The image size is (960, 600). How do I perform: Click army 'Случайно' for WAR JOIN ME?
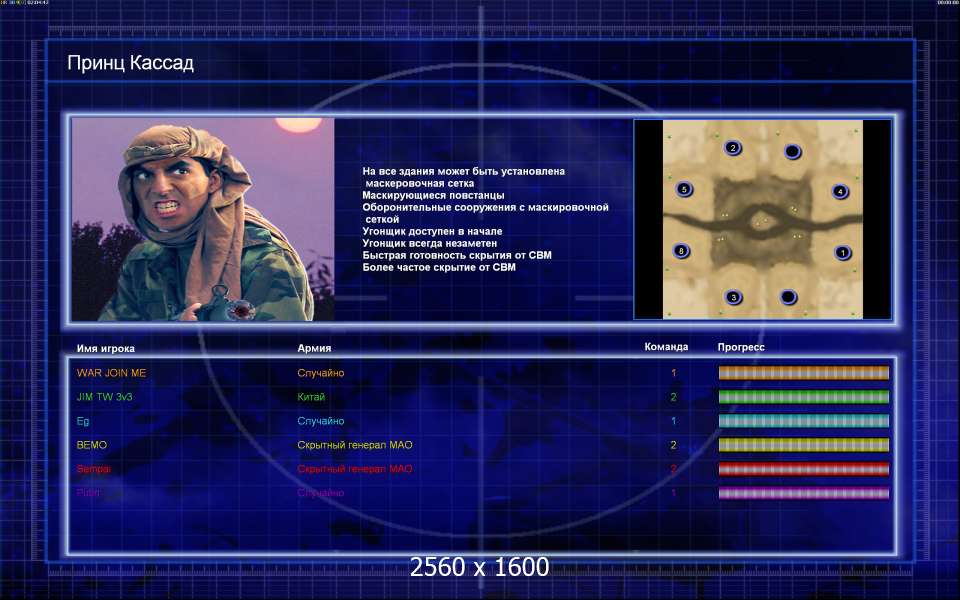321,373
